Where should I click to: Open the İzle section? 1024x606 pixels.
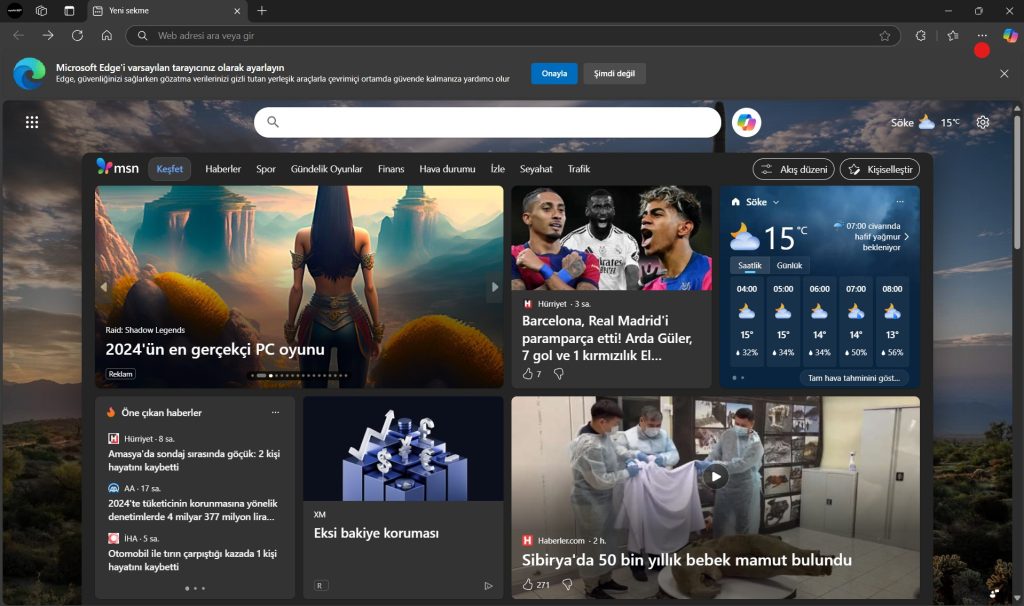click(x=498, y=168)
